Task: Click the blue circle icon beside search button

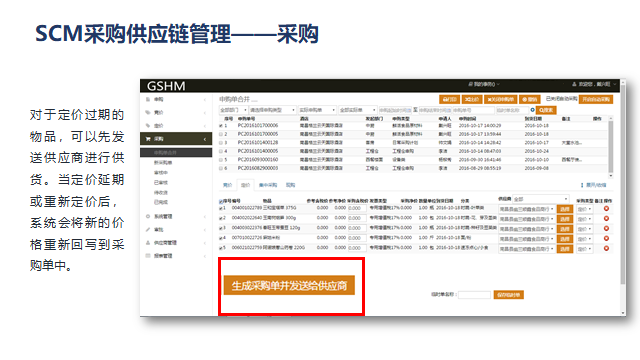Action: click(532, 110)
